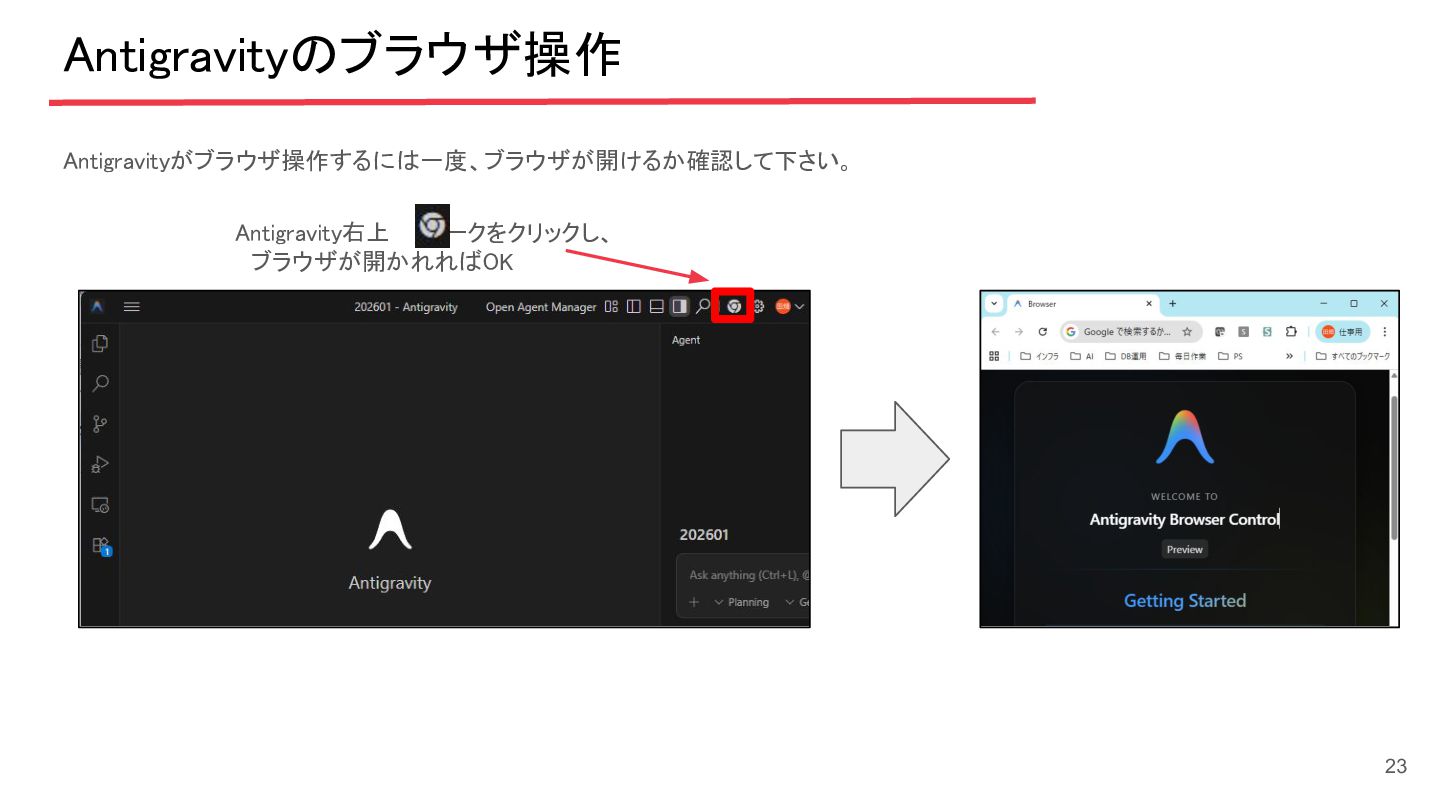Open the apps grid in bookmarks bar
1440x810 pixels.
pyautogui.click(x=994, y=356)
